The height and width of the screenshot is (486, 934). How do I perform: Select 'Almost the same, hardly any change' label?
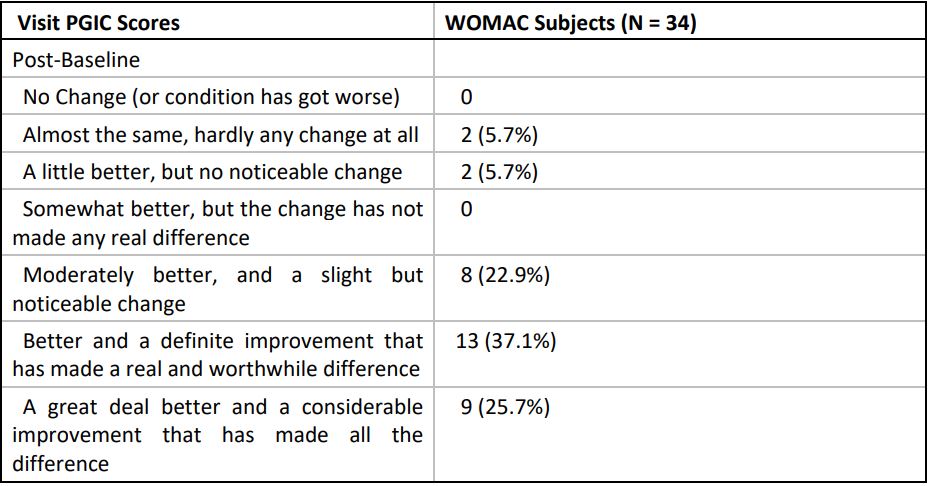[x=221, y=134]
